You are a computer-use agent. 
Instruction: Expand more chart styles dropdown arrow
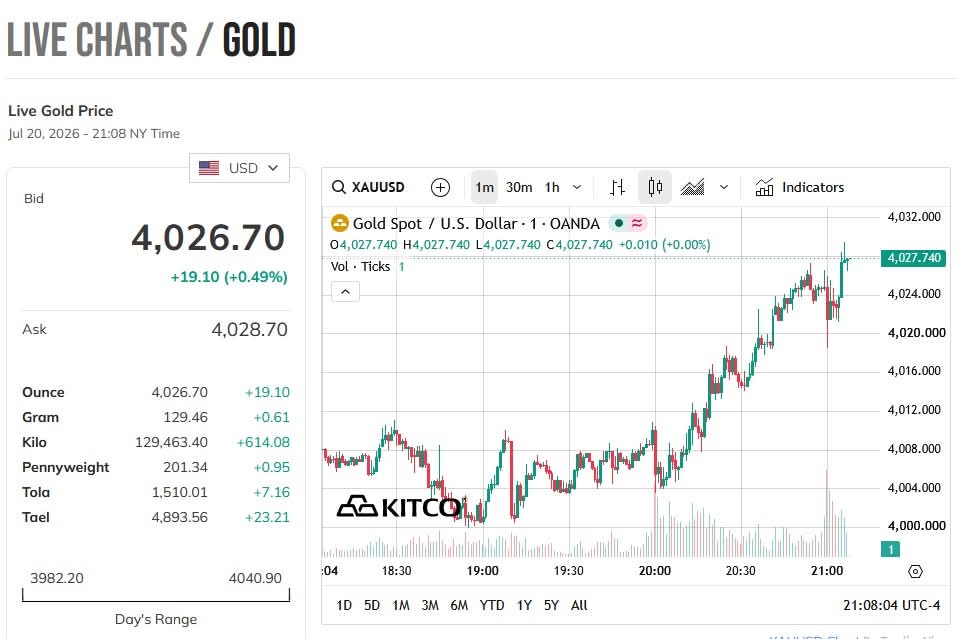(724, 187)
